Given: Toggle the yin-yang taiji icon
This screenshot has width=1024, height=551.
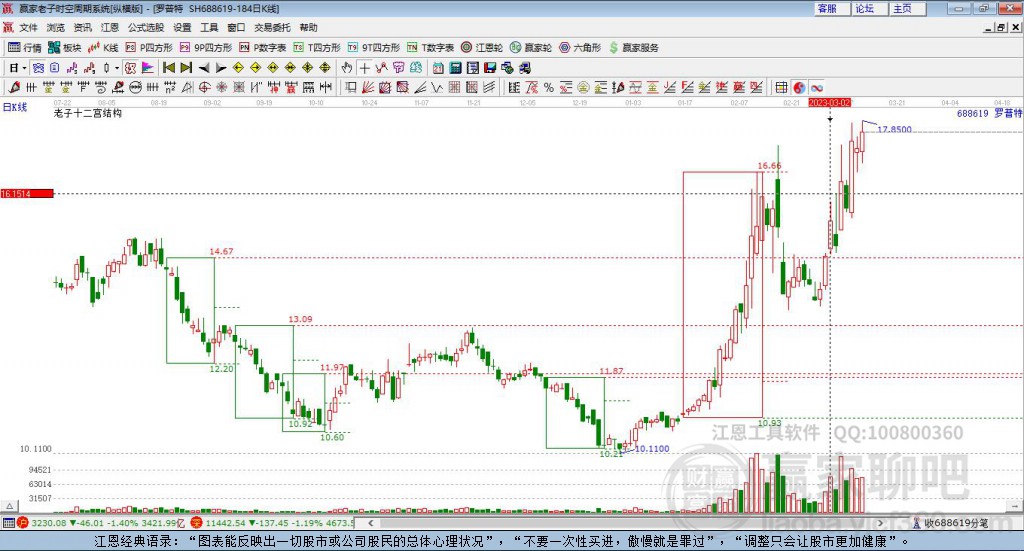Looking at the screenshot, I should [x=799, y=87].
